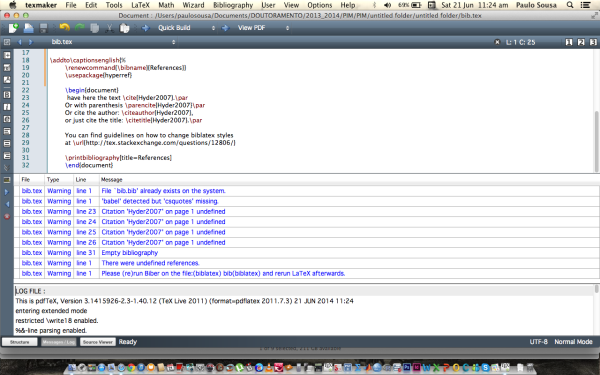Click the red stop process icon

click(x=7, y=217)
